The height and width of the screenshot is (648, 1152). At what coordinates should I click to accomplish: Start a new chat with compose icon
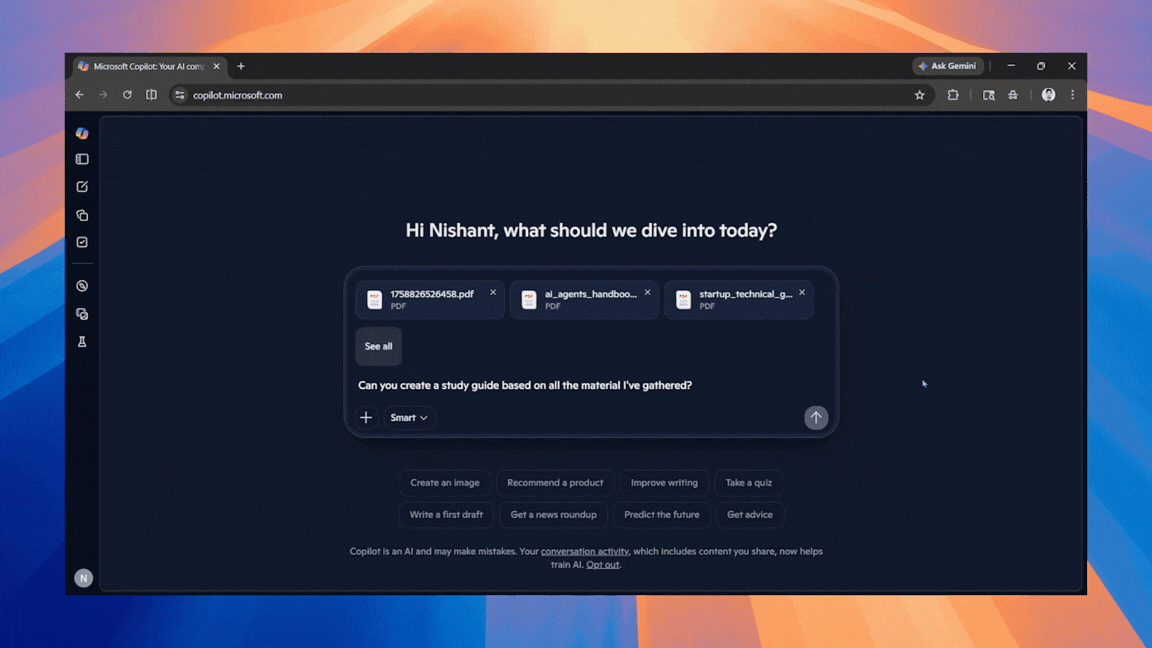[82, 187]
